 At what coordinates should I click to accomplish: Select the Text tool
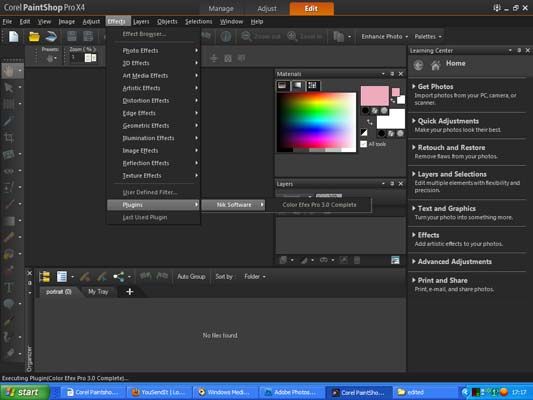pyautogui.click(x=9, y=288)
